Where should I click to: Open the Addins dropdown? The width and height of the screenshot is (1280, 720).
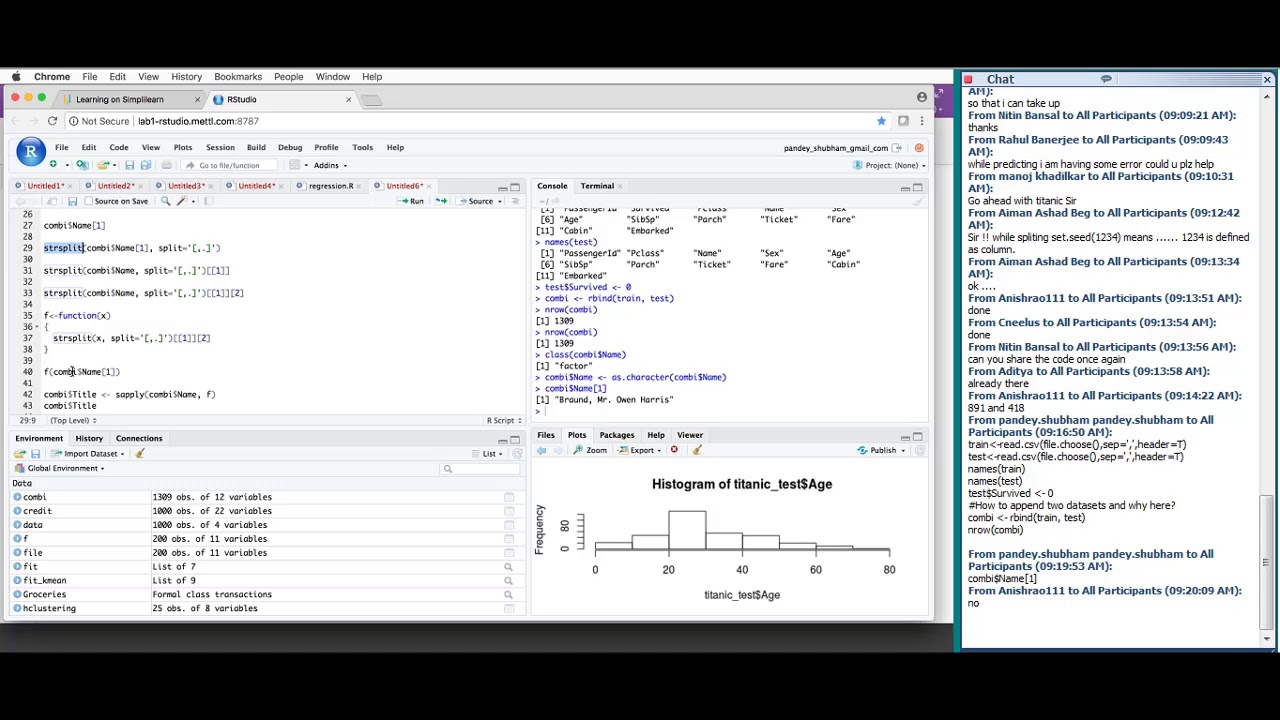click(330, 165)
